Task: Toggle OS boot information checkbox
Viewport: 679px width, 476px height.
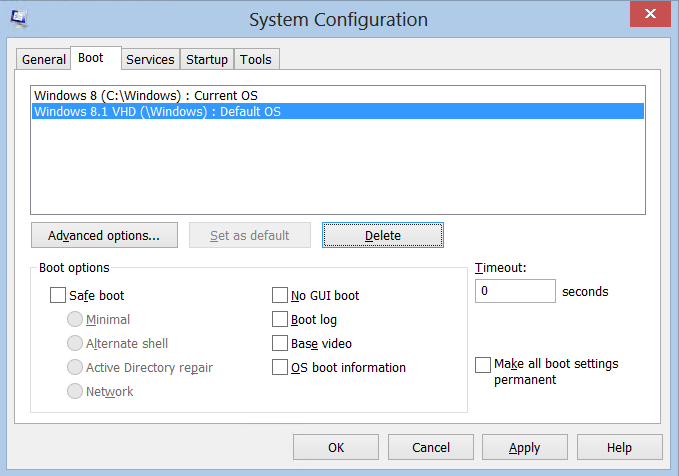Action: (x=280, y=367)
